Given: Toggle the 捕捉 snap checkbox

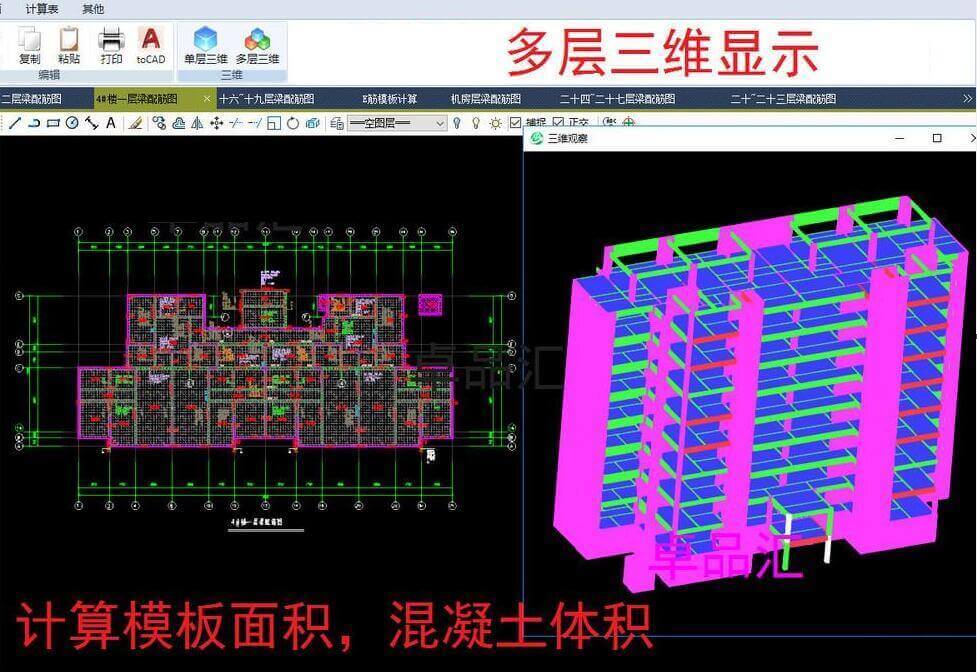Looking at the screenshot, I should 516,123.
